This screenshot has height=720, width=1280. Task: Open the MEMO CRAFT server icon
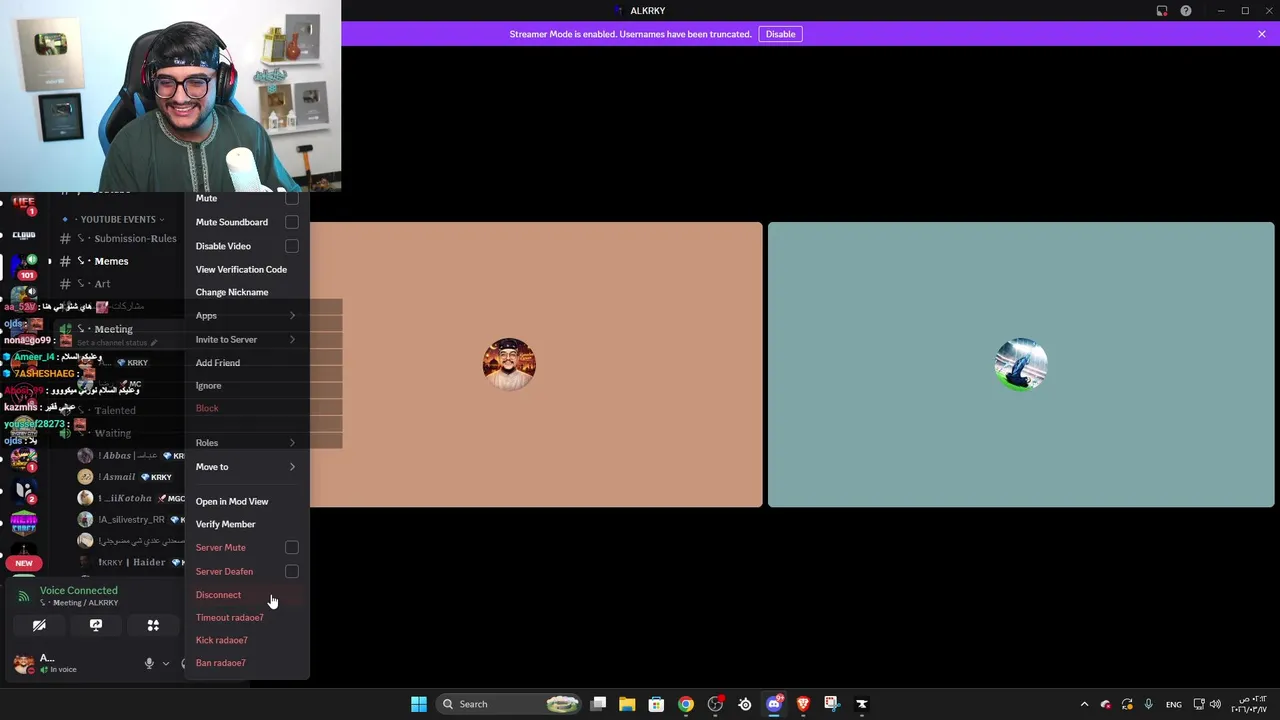click(x=24, y=524)
